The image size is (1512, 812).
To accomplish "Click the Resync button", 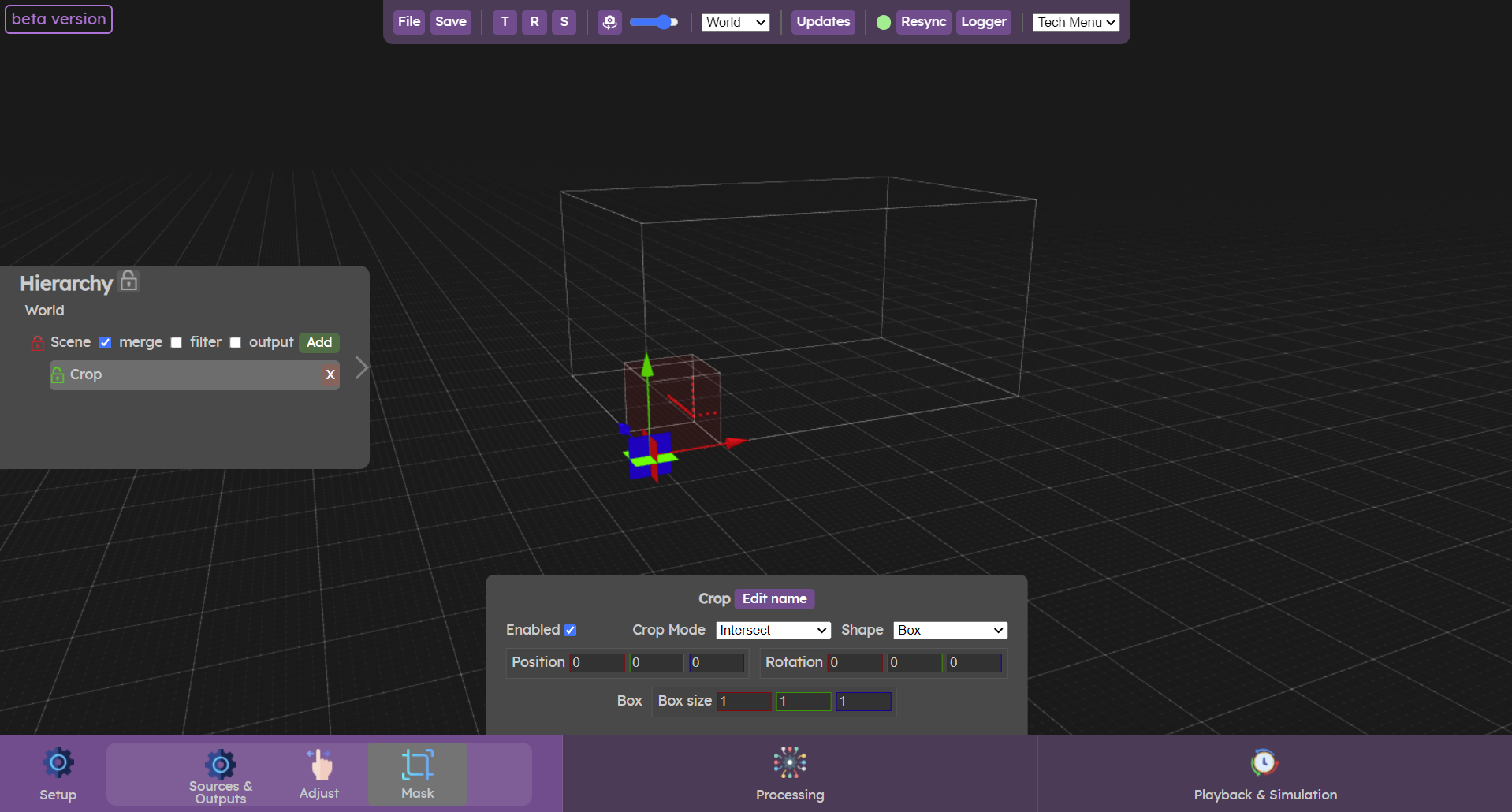I will 922,22.
